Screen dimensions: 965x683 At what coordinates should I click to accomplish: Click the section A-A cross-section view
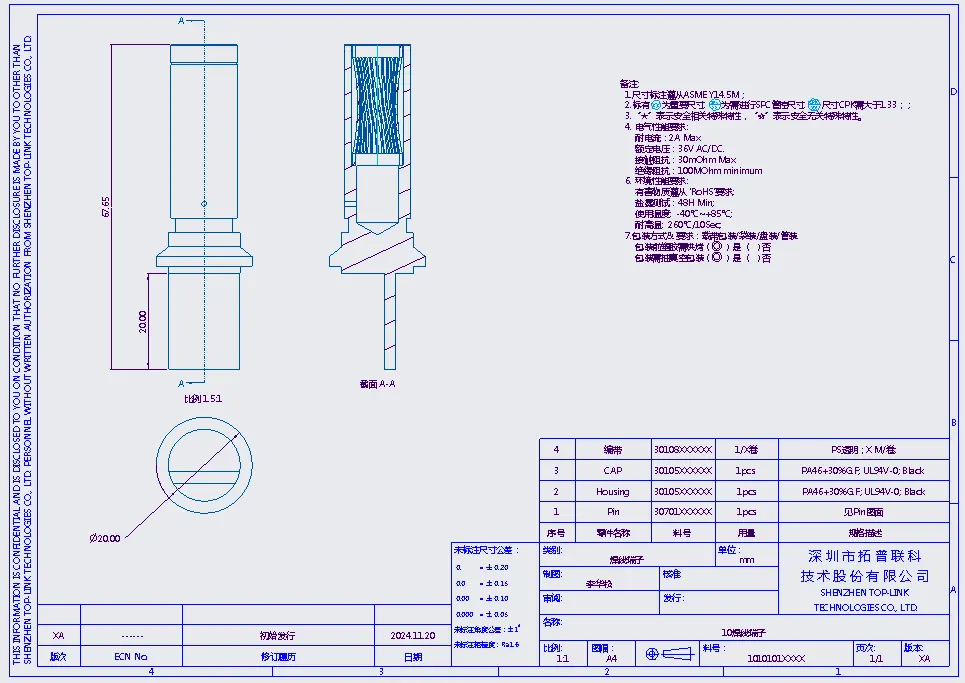pyautogui.click(x=377, y=200)
